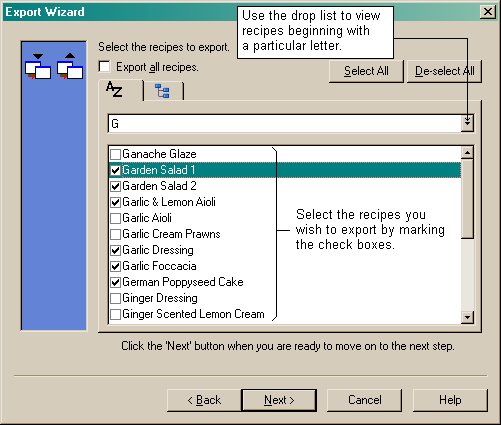The image size is (501, 425).
Task: Open the letter drop list arrow
Action: click(467, 124)
